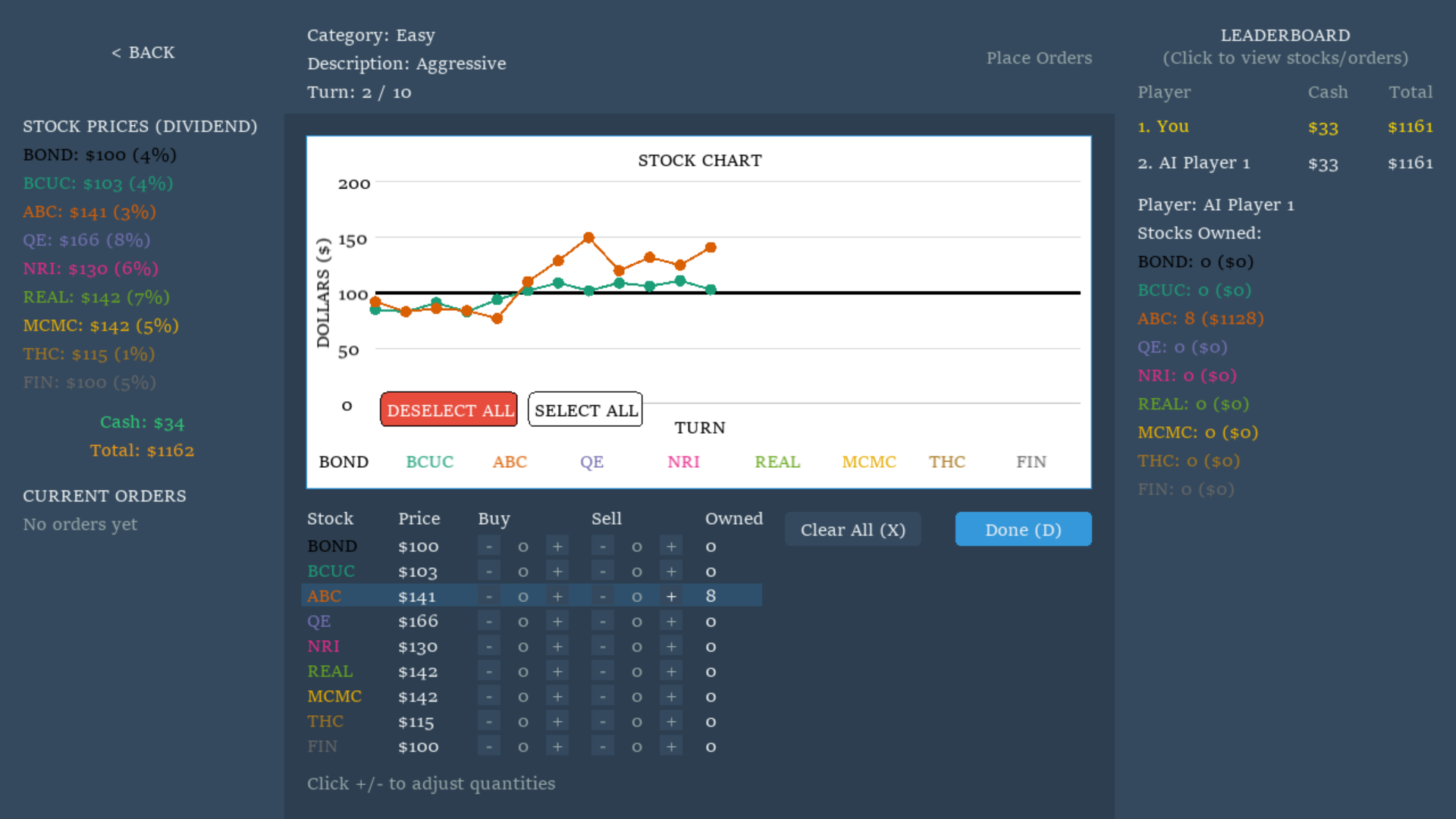The width and height of the screenshot is (1456, 819).
Task: Increase the ABC sell quantity
Action: [x=671, y=596]
